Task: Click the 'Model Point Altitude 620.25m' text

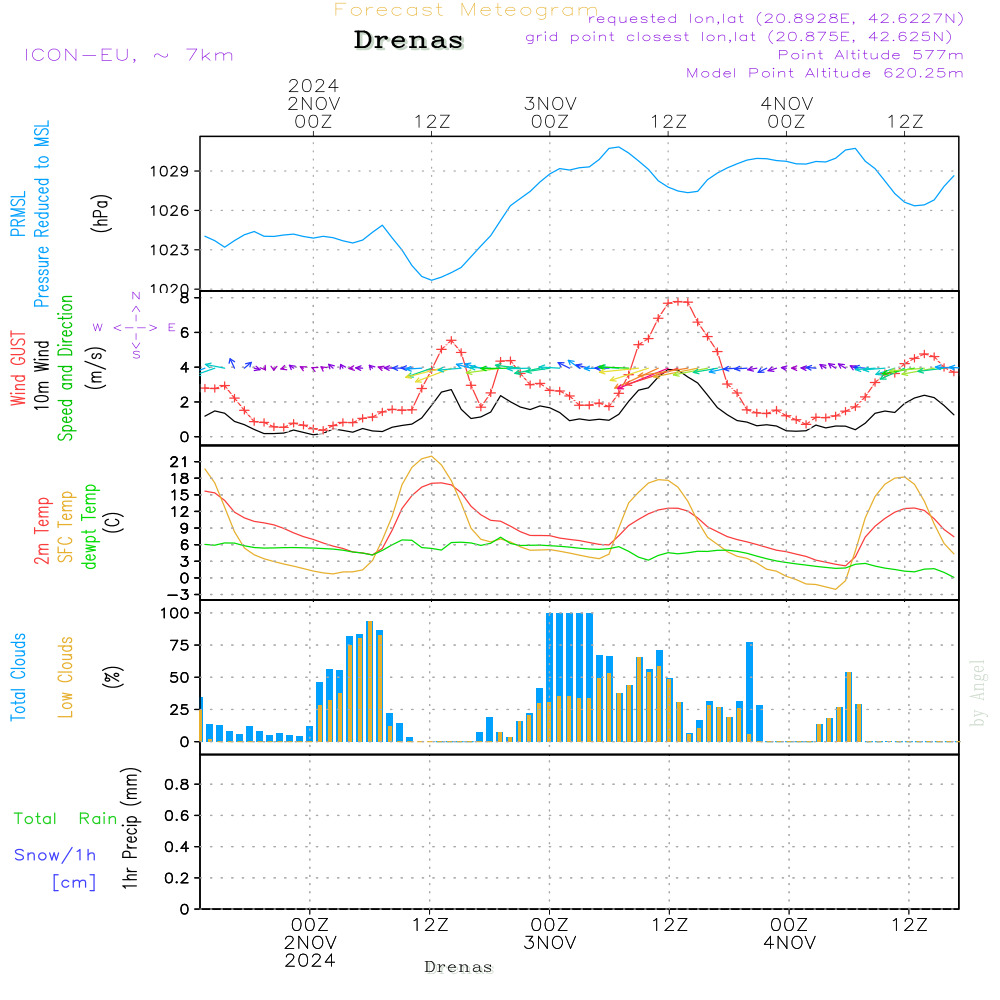Action: 825,73
